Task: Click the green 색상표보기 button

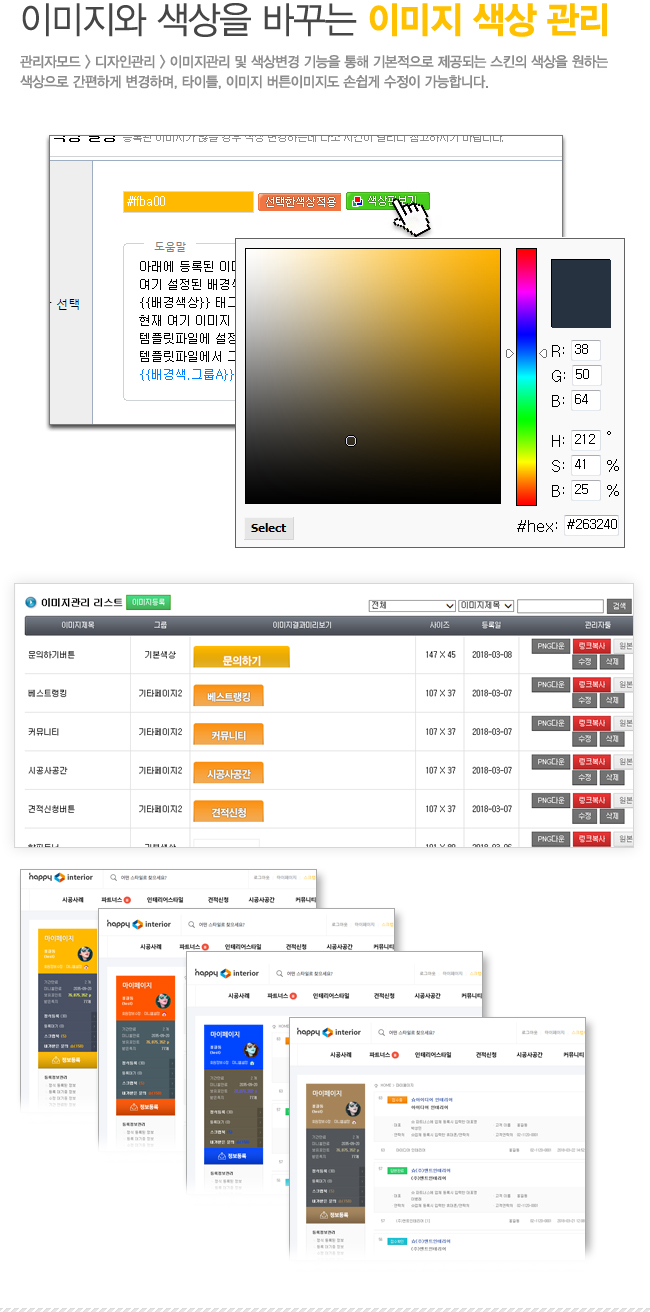Action: (388, 201)
